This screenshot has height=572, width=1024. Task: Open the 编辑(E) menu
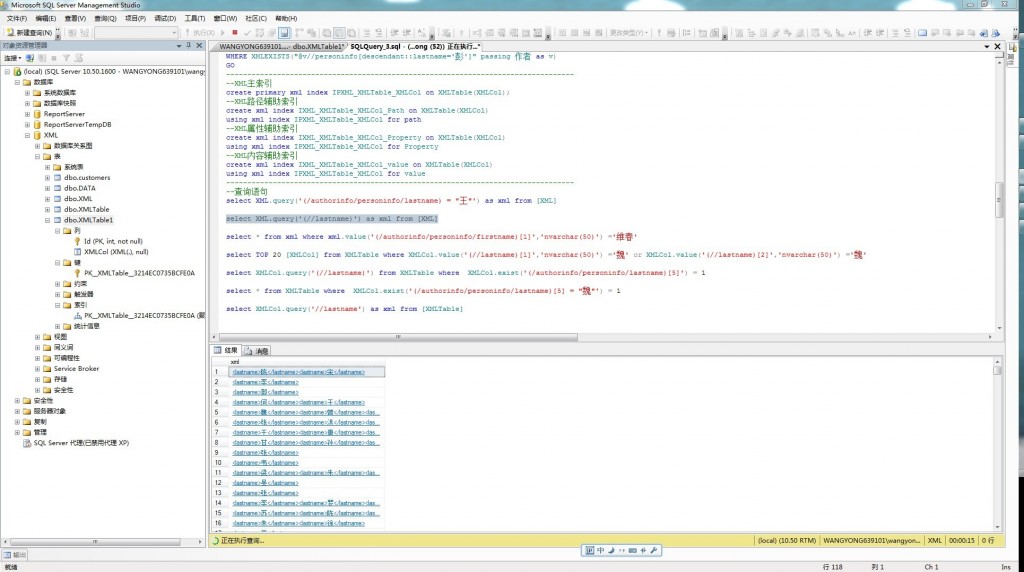(46, 18)
